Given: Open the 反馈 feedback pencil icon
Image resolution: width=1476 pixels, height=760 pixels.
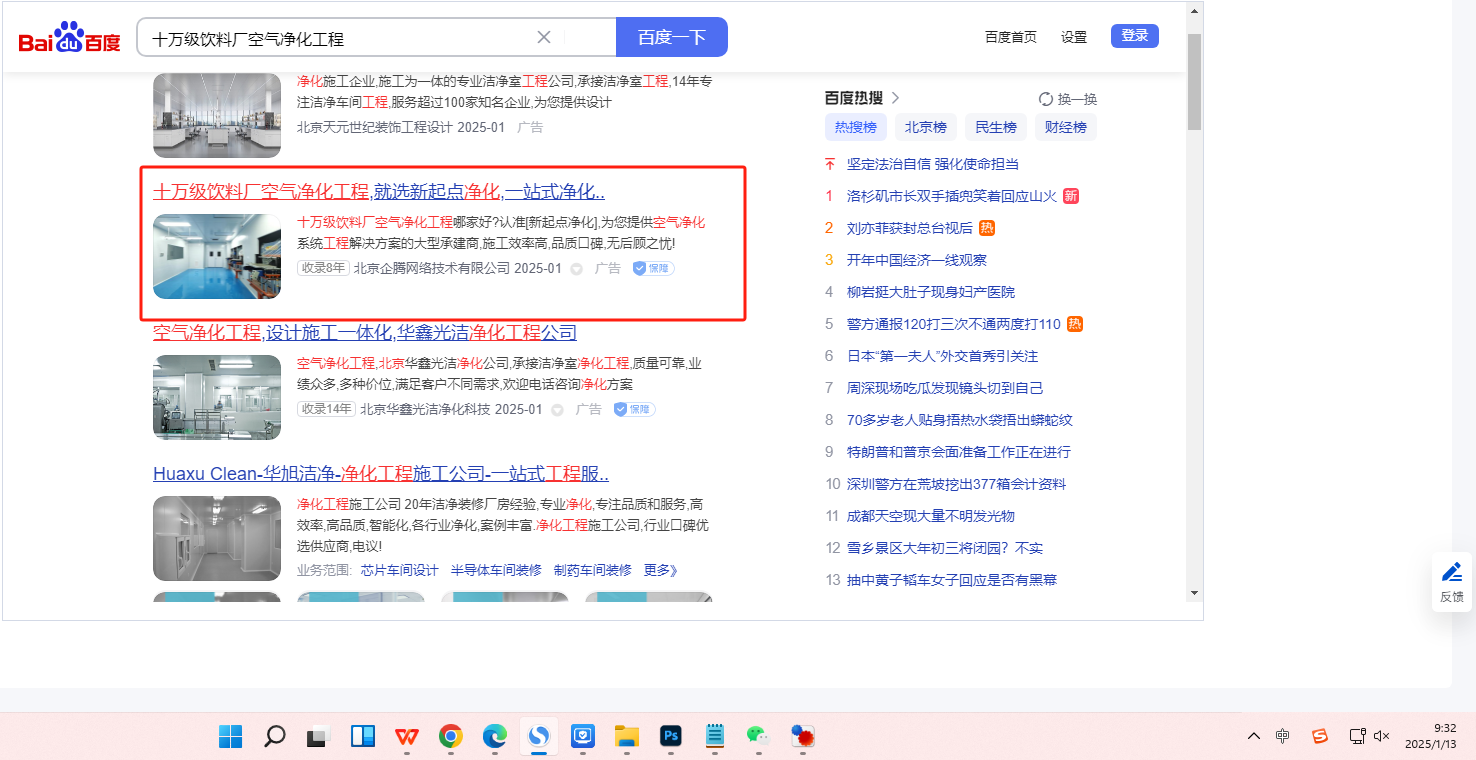Looking at the screenshot, I should pos(1452,573).
